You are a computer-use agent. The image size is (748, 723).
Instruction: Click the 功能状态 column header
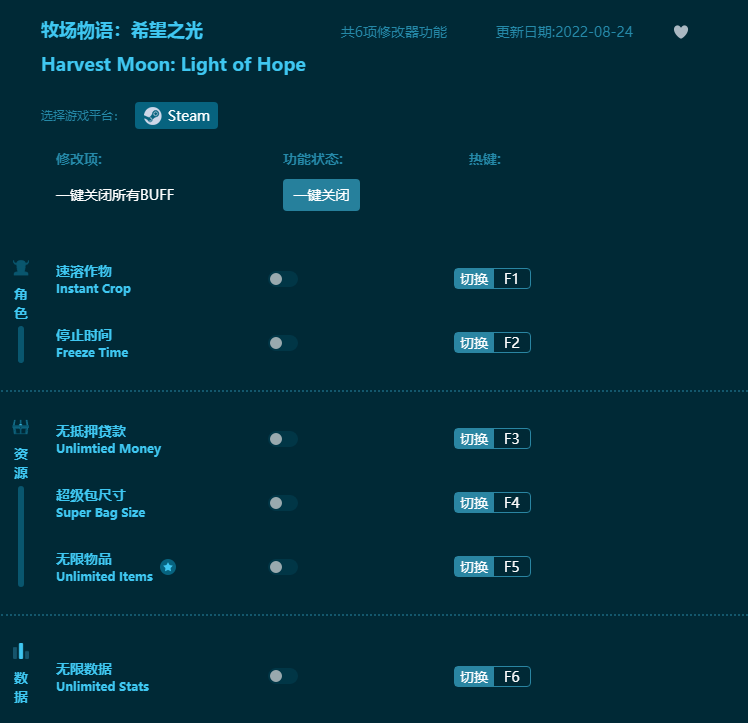313,159
